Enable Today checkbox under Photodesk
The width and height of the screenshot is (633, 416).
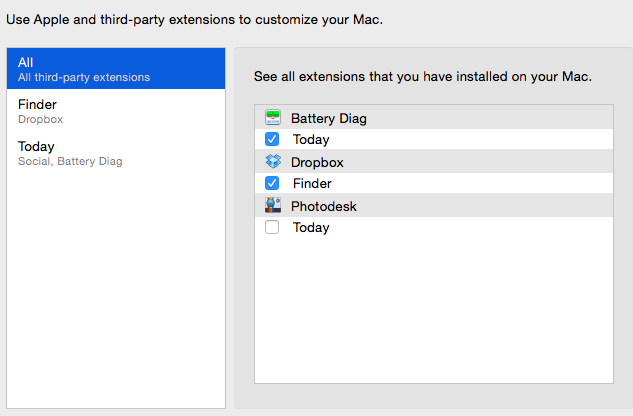273,228
